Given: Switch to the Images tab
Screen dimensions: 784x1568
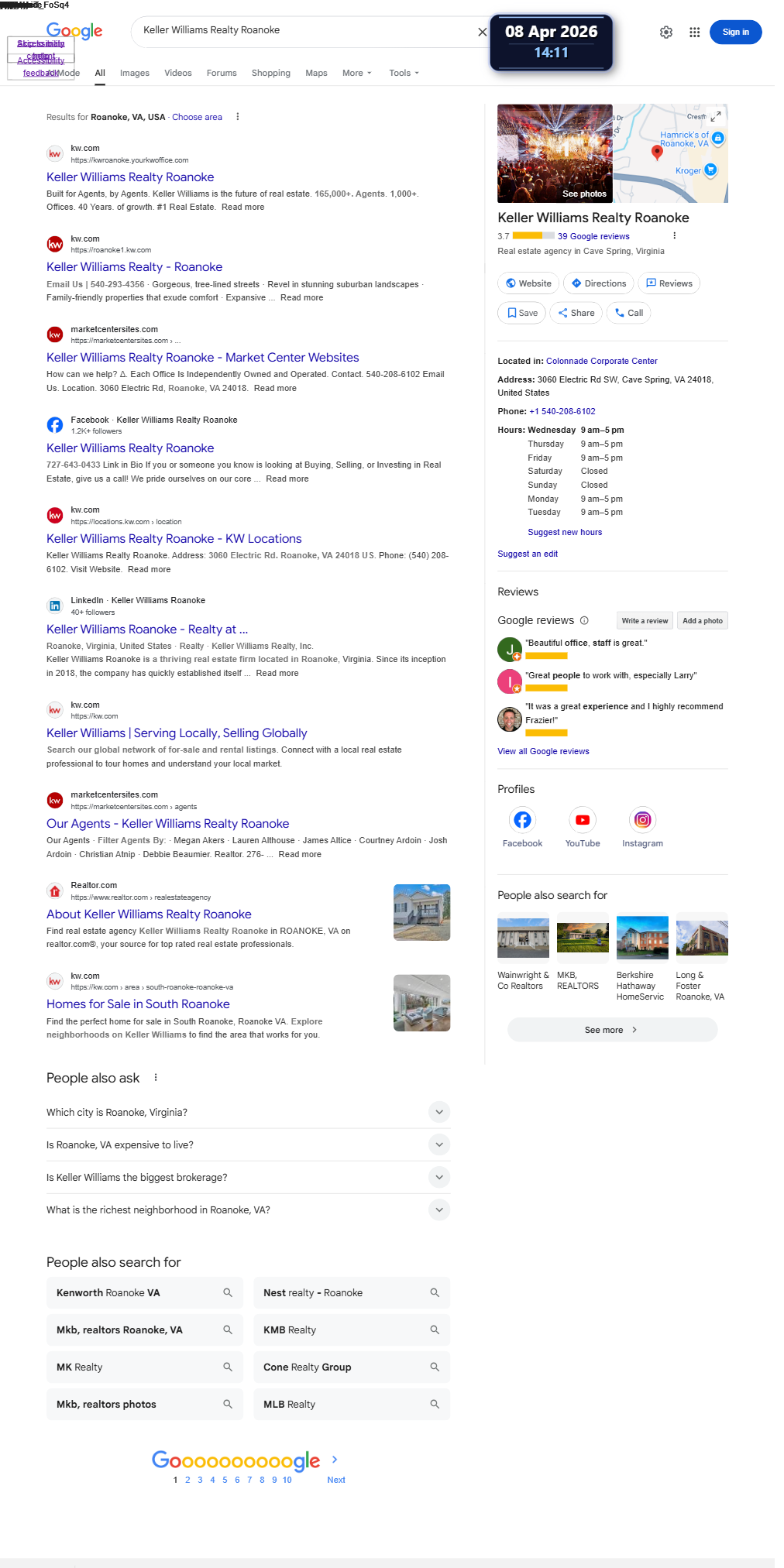Looking at the screenshot, I should (x=134, y=73).
